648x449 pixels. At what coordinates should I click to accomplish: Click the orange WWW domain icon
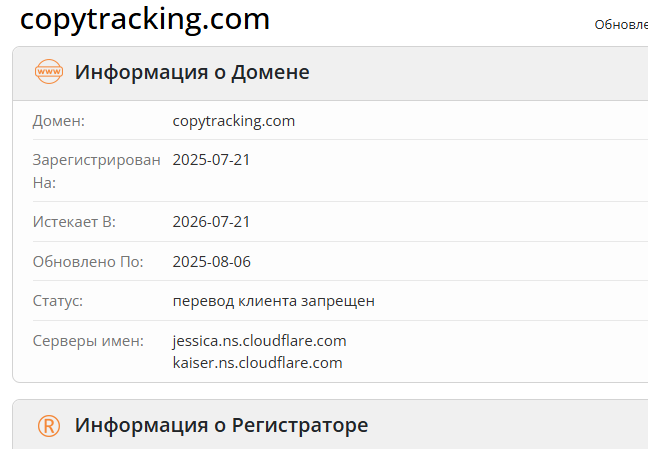click(49, 72)
